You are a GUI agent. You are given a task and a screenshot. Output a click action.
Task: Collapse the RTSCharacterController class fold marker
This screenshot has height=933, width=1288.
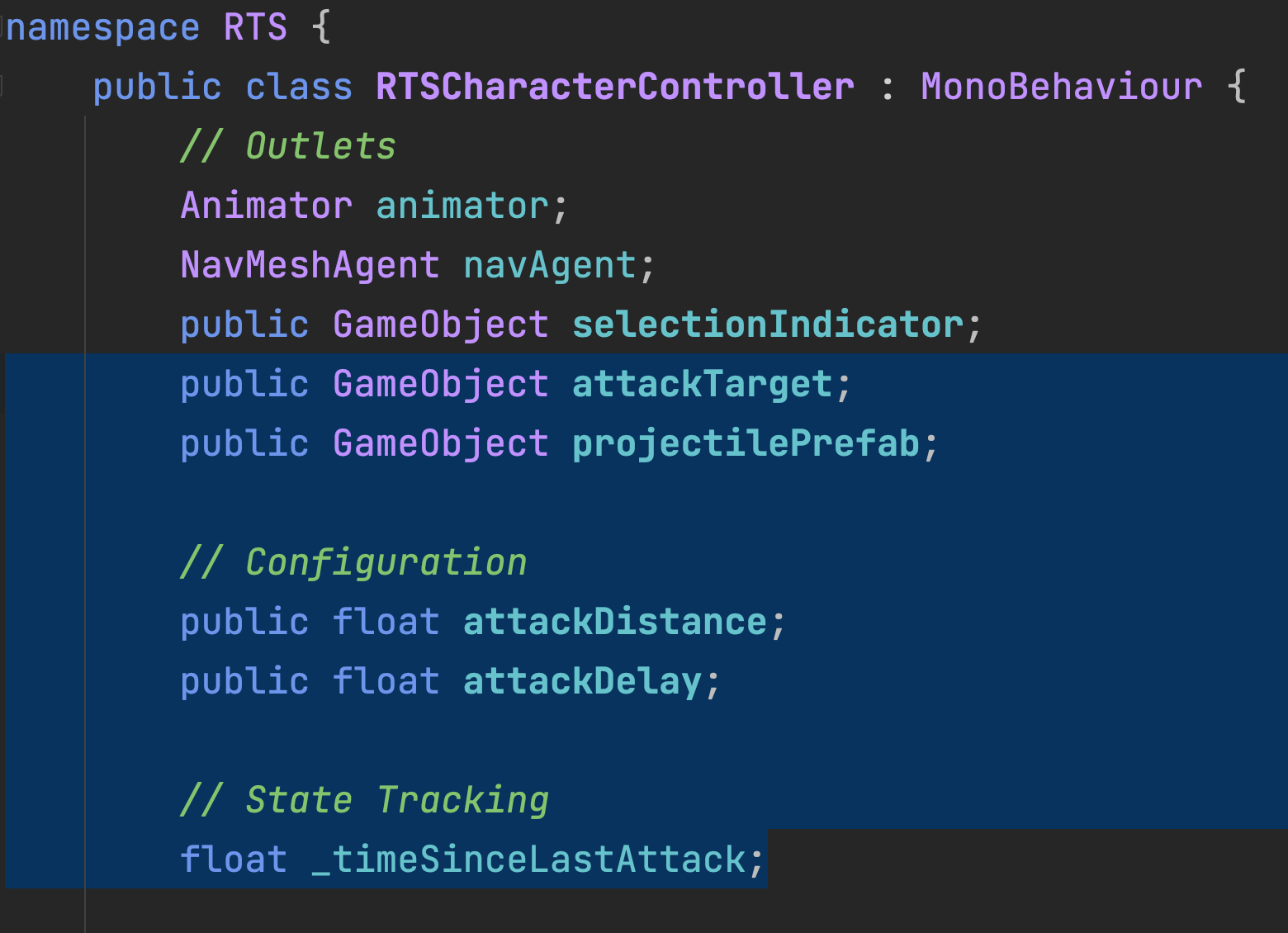click(2, 86)
